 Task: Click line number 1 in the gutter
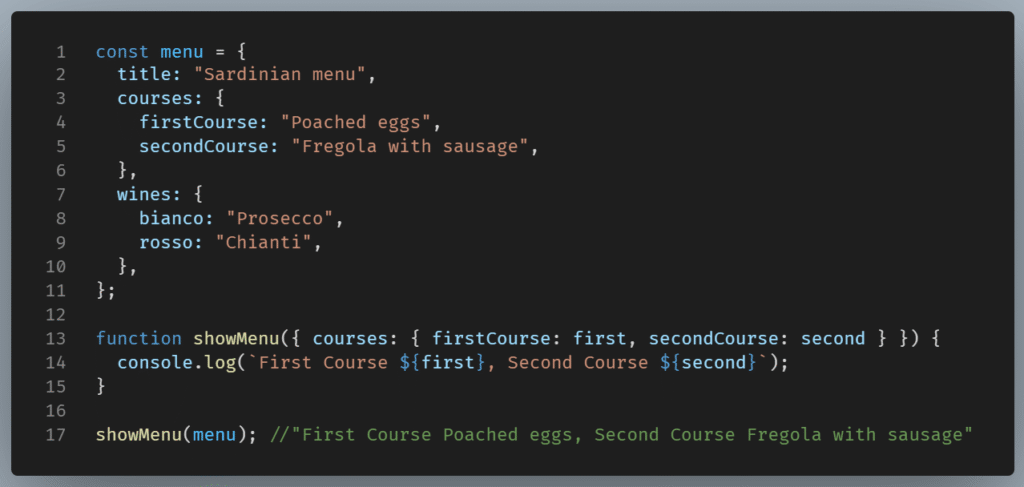point(61,51)
